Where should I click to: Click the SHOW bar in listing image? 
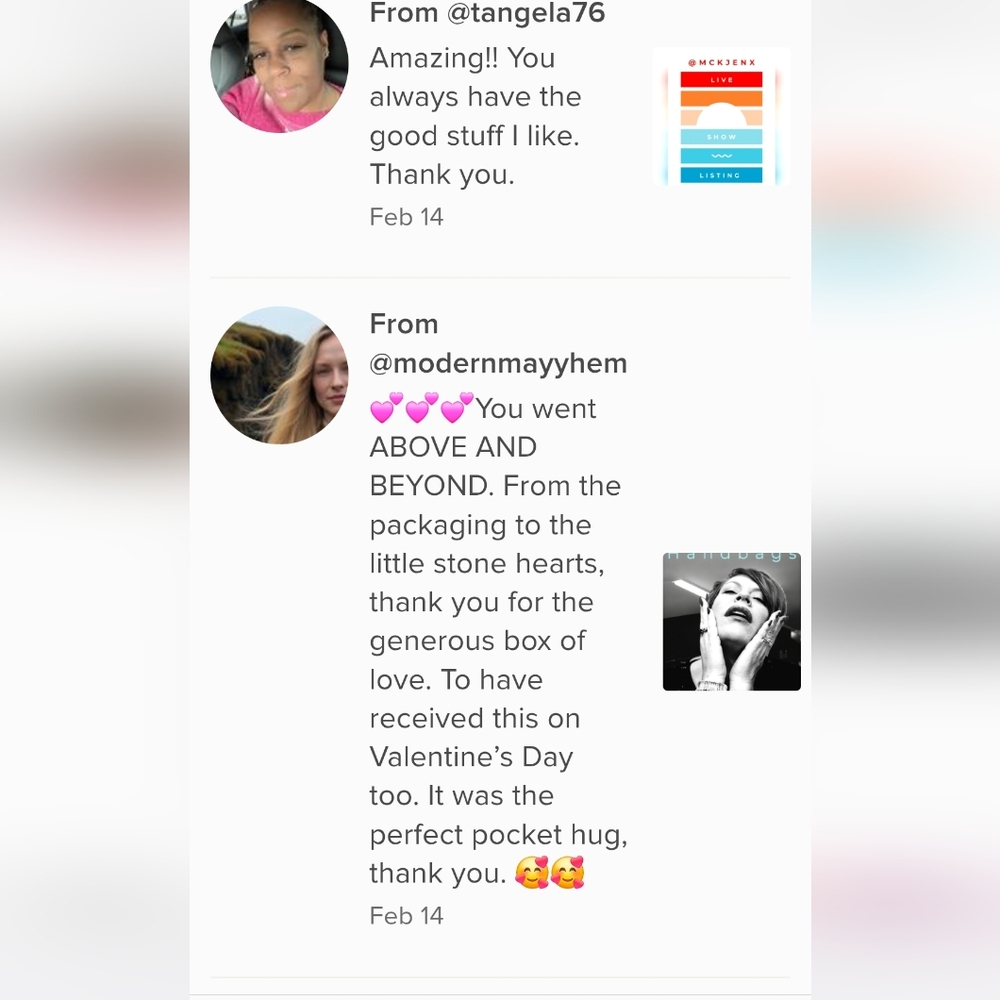tap(721, 136)
